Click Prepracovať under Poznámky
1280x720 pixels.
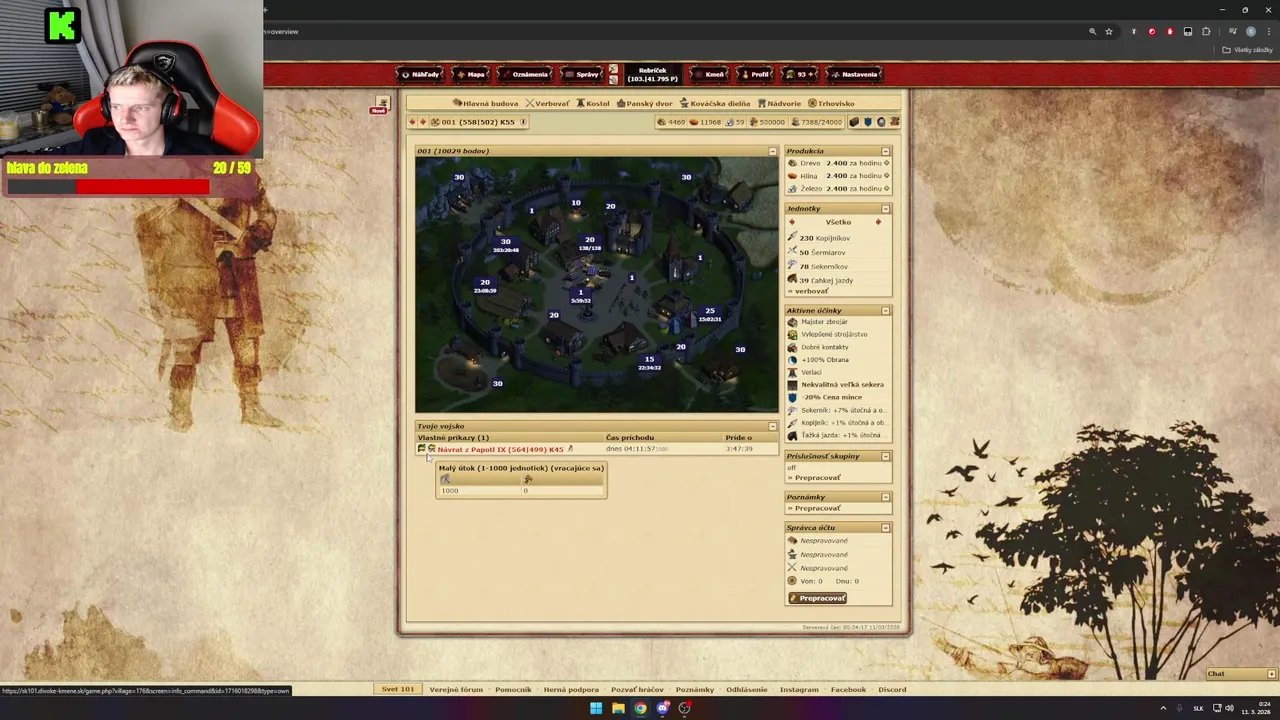pyautogui.click(x=817, y=508)
